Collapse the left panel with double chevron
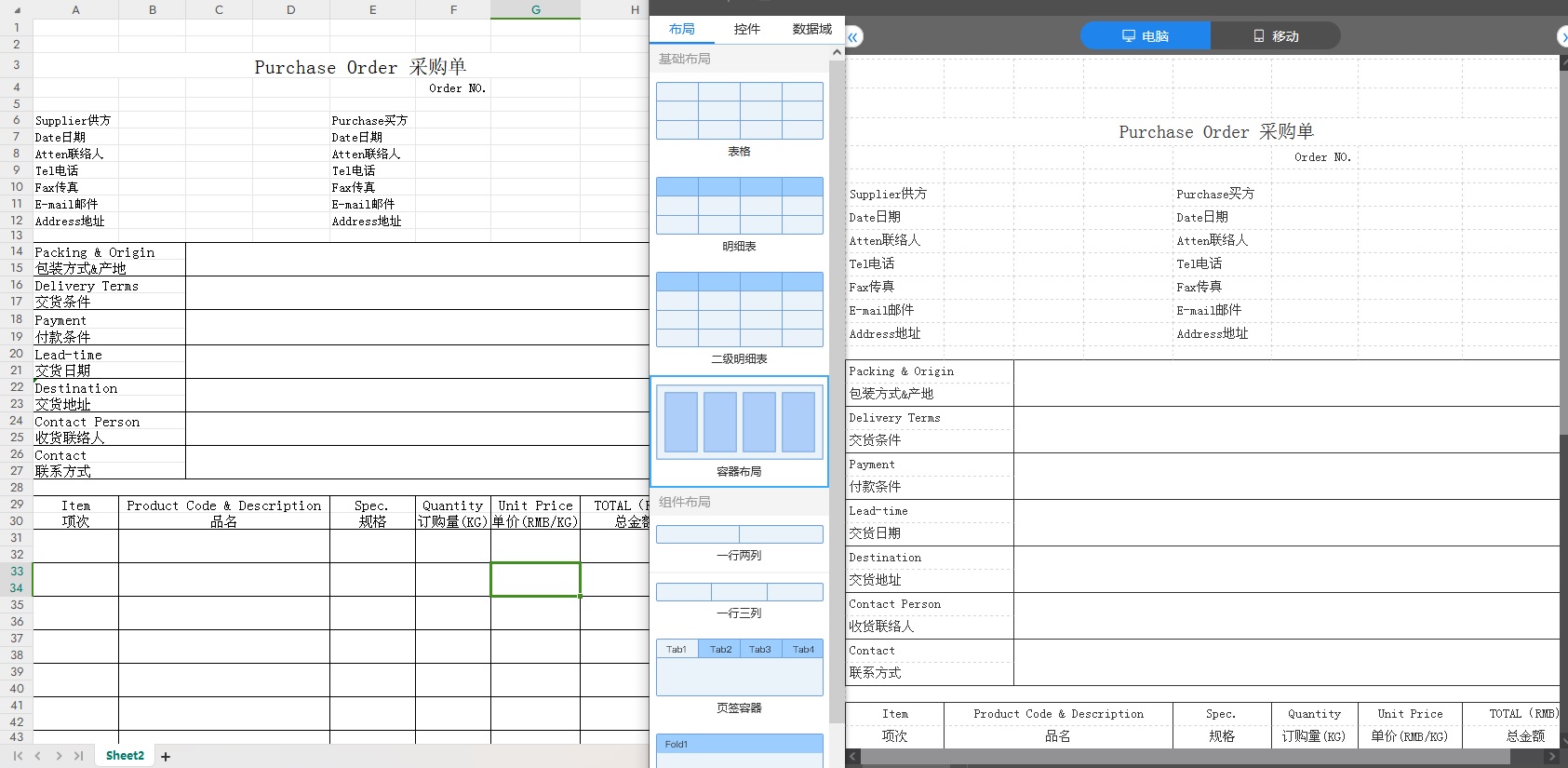Viewport: 1568px width, 768px height. (x=853, y=37)
